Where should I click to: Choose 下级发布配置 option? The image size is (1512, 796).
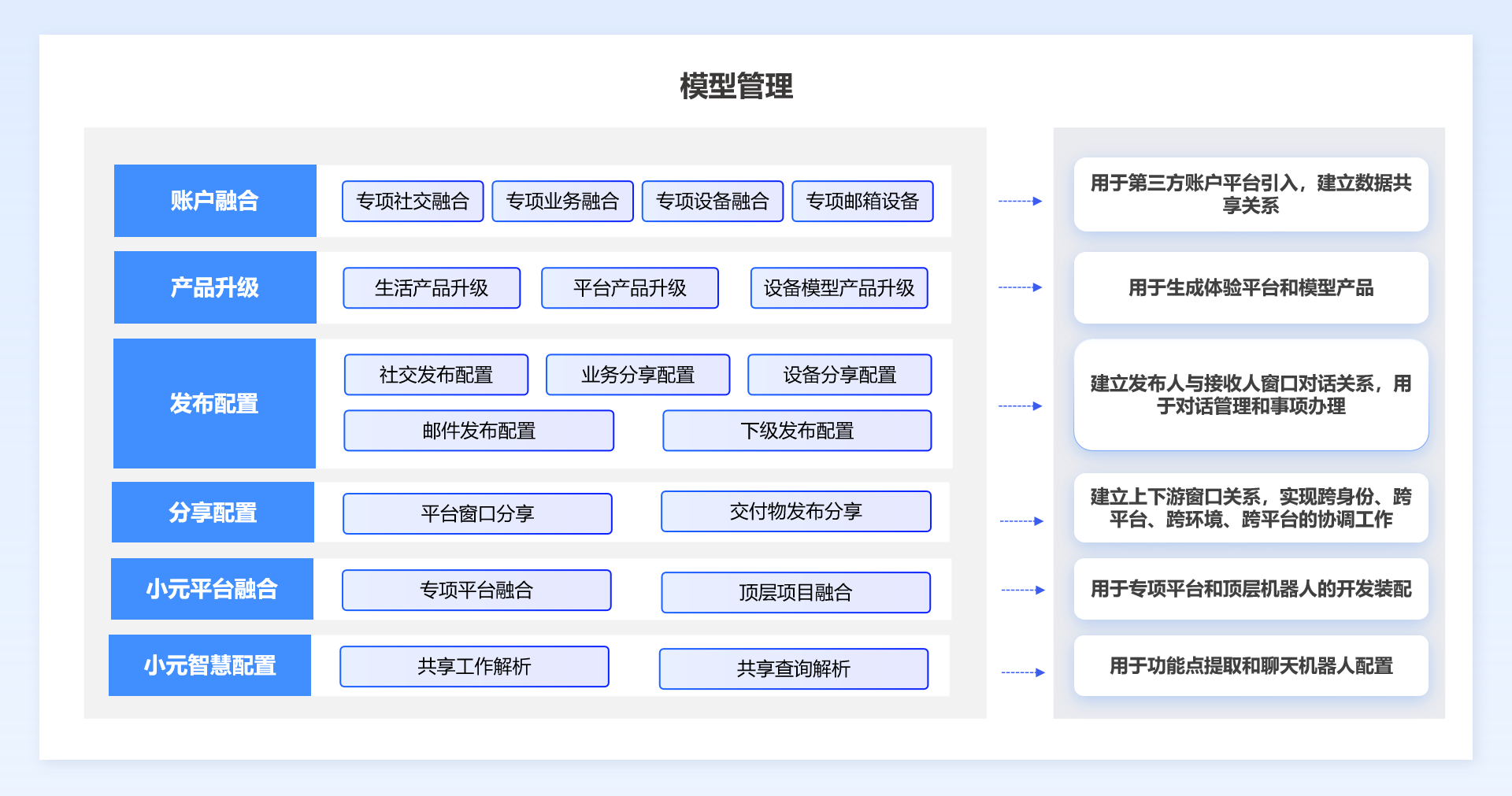797,431
